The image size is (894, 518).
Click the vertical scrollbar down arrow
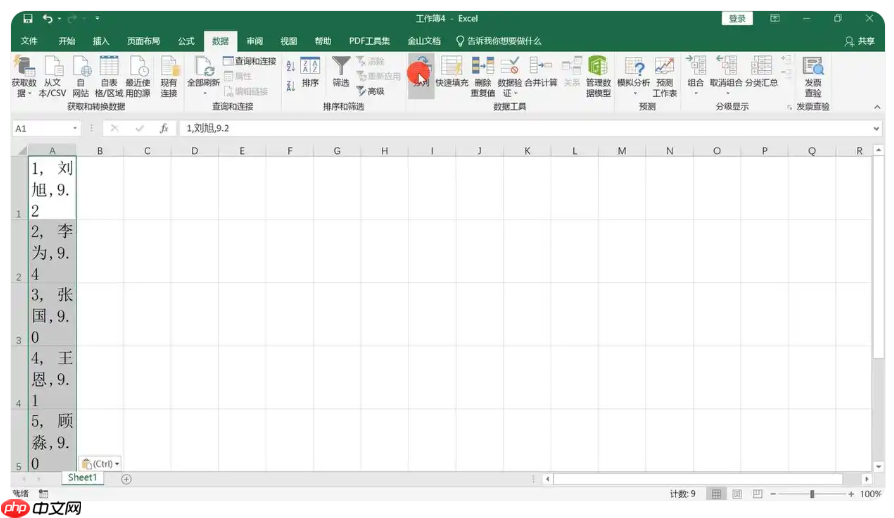(x=879, y=466)
